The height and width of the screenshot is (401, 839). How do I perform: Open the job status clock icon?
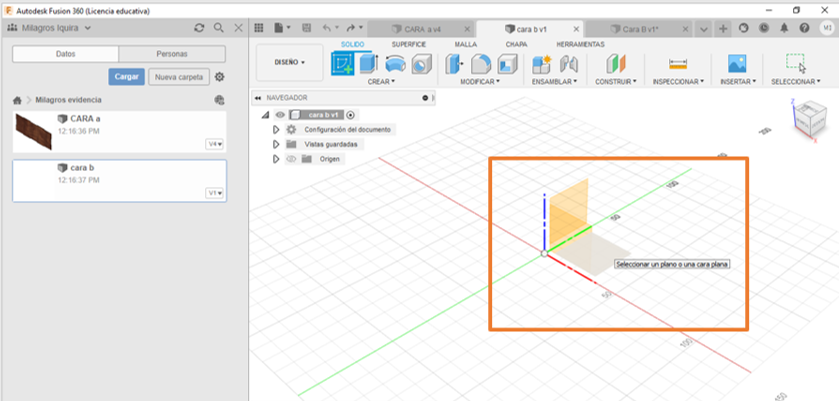click(x=764, y=28)
